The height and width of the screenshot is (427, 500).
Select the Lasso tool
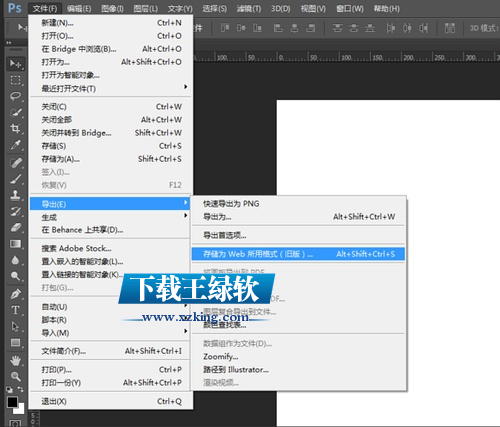click(x=15, y=96)
